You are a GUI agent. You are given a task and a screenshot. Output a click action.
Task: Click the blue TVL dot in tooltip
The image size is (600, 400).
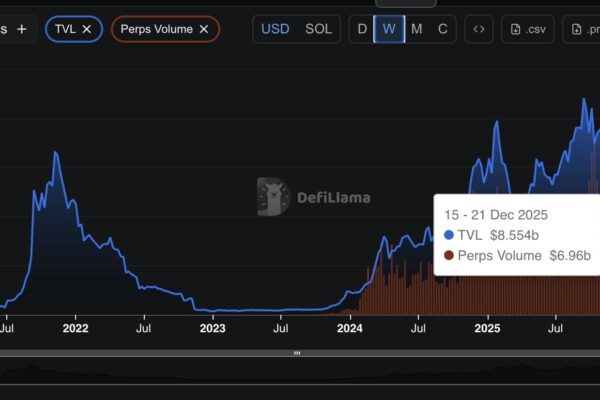tap(448, 235)
